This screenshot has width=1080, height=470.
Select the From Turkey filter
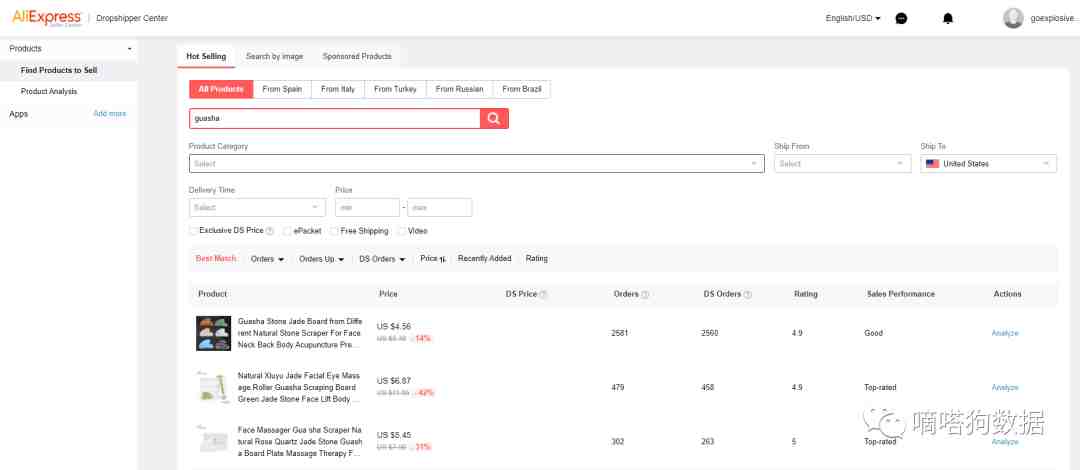pos(395,90)
